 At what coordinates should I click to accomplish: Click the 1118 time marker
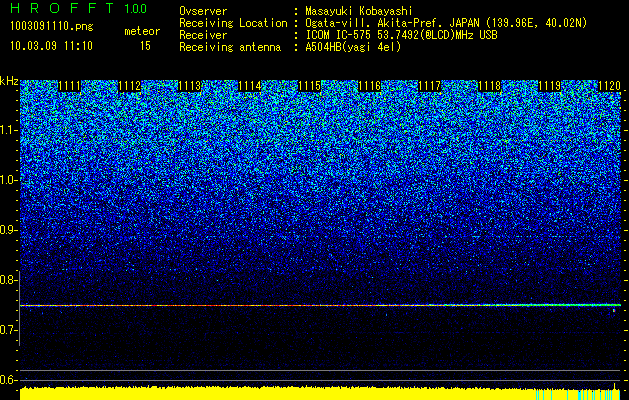tap(489, 86)
